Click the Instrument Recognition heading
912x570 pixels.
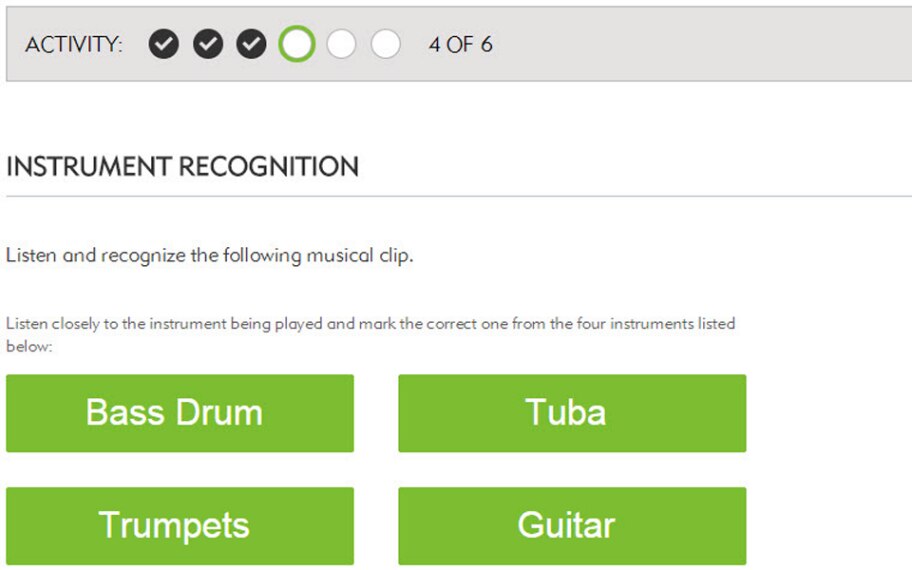182,166
